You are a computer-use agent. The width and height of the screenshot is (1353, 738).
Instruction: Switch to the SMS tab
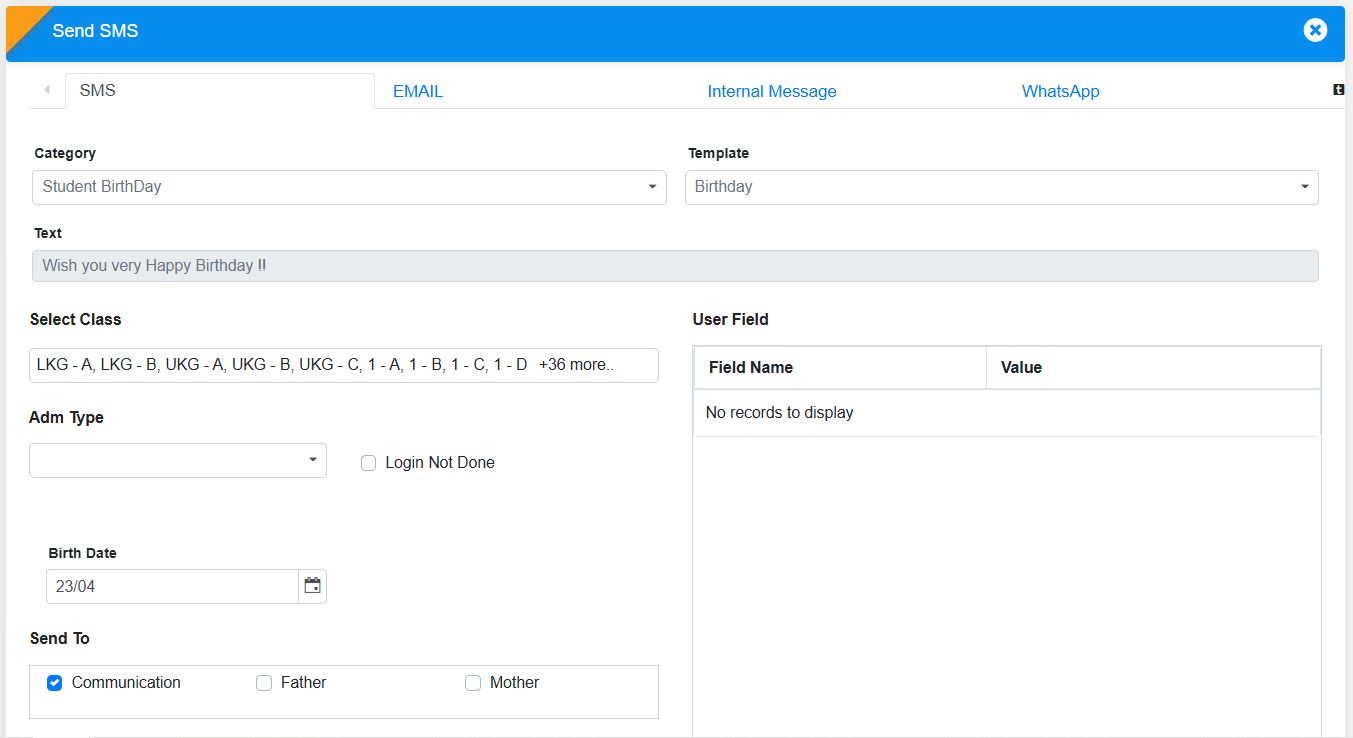point(98,90)
